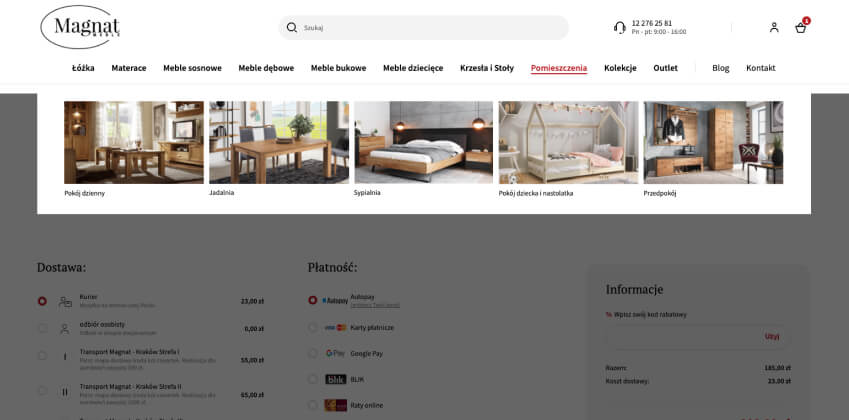Click the Magnat Meble logo
This screenshot has width=849, height=420.
[x=80, y=27]
